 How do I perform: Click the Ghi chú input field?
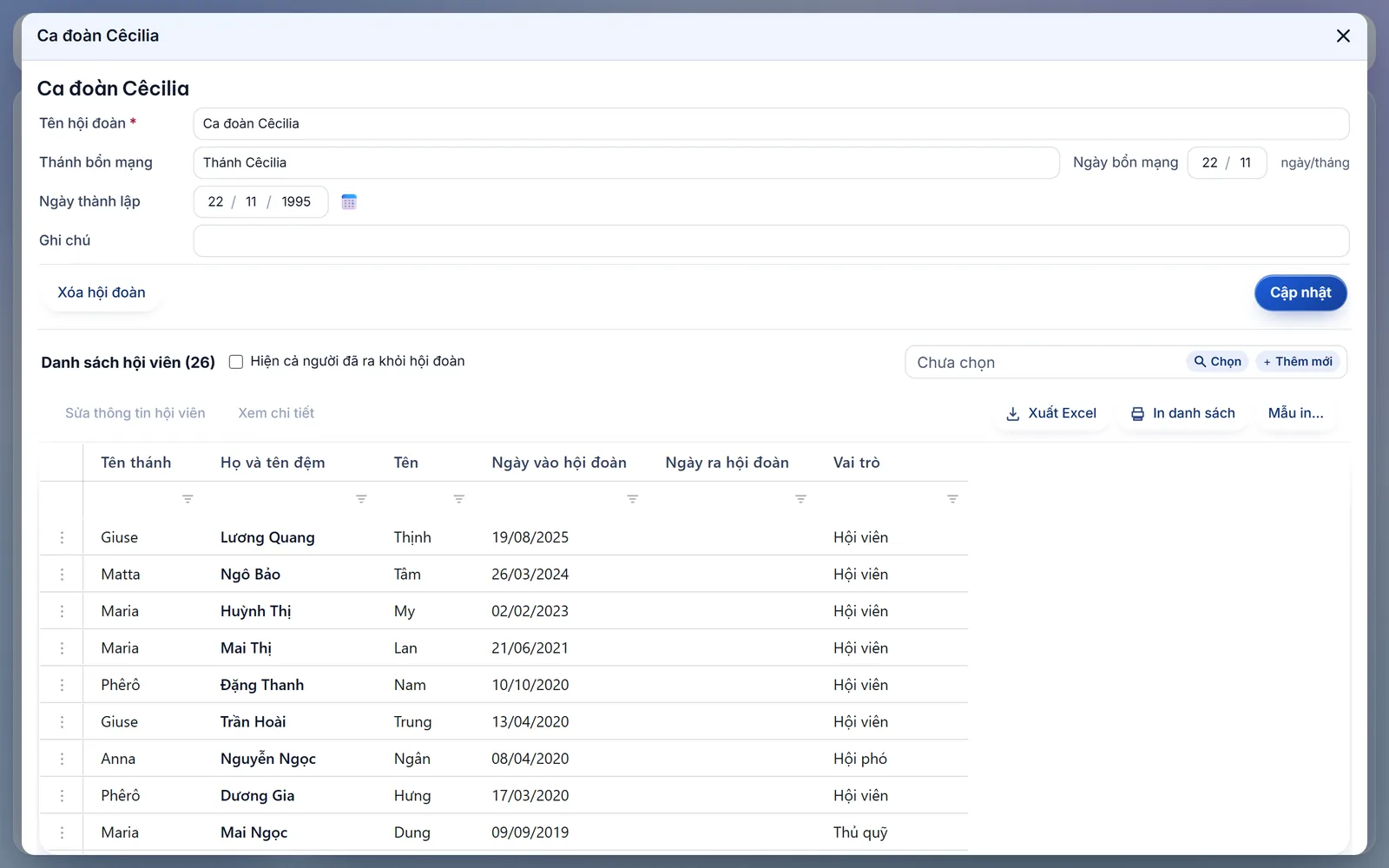[x=771, y=240]
